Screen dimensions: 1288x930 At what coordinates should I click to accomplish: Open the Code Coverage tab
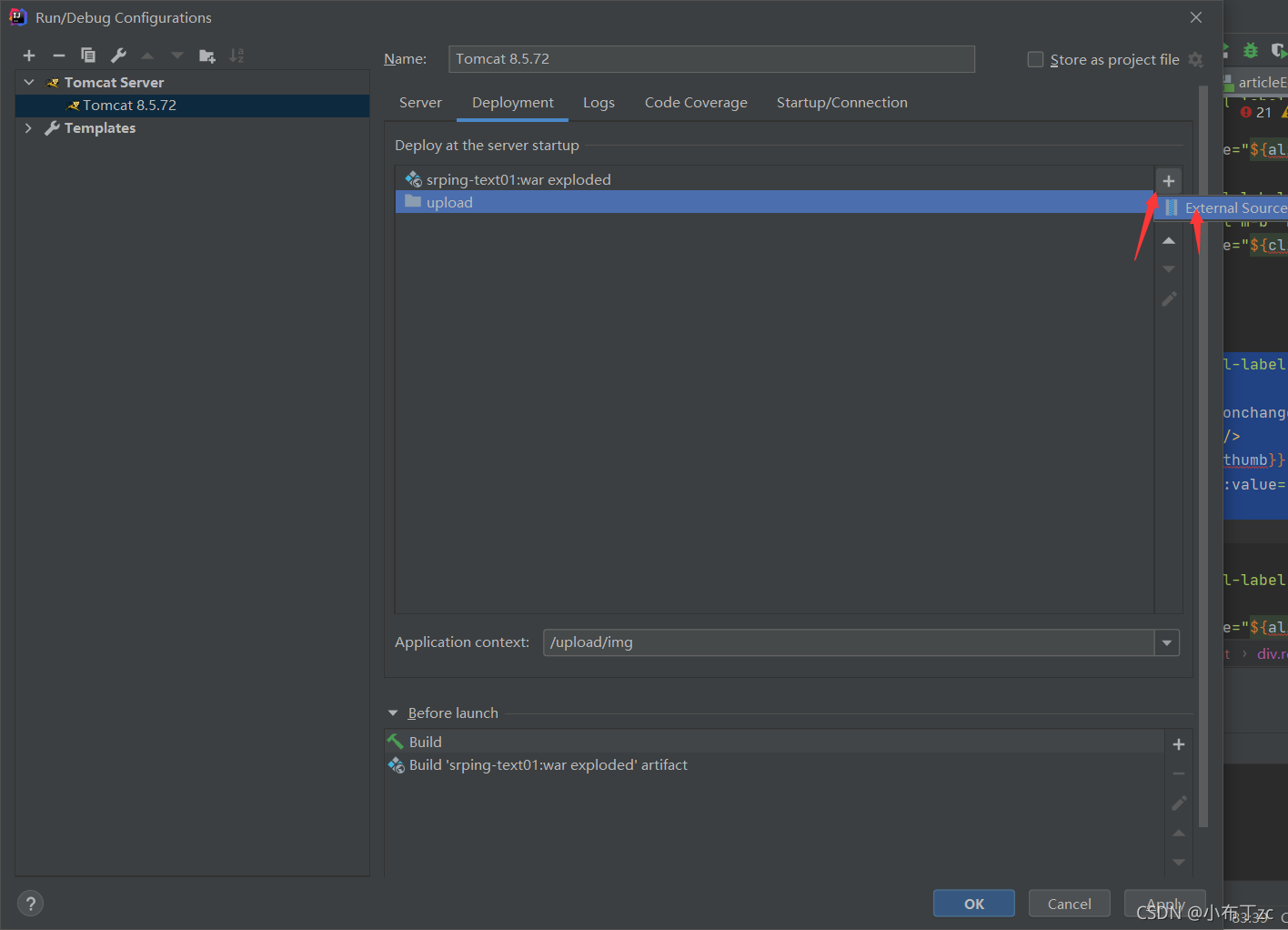point(696,103)
